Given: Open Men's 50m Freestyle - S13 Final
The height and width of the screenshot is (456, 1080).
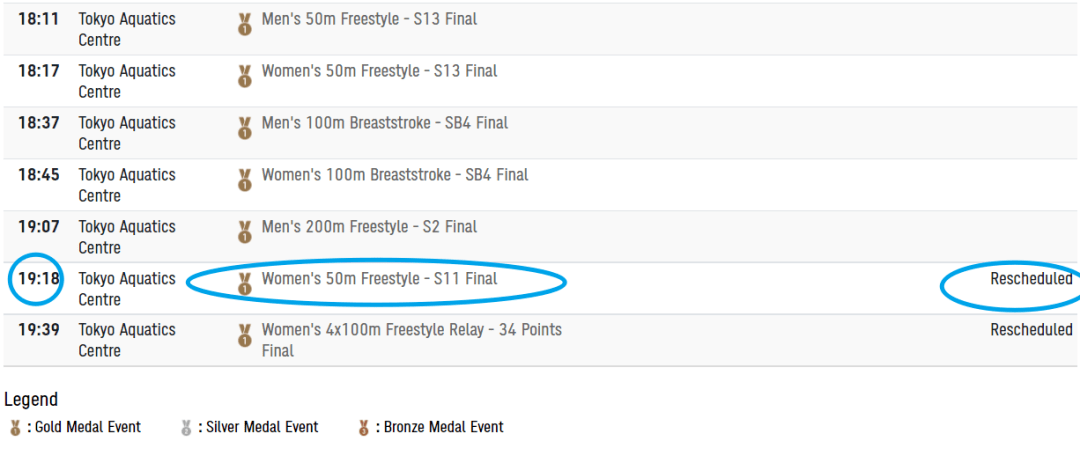Looking at the screenshot, I should [x=369, y=19].
